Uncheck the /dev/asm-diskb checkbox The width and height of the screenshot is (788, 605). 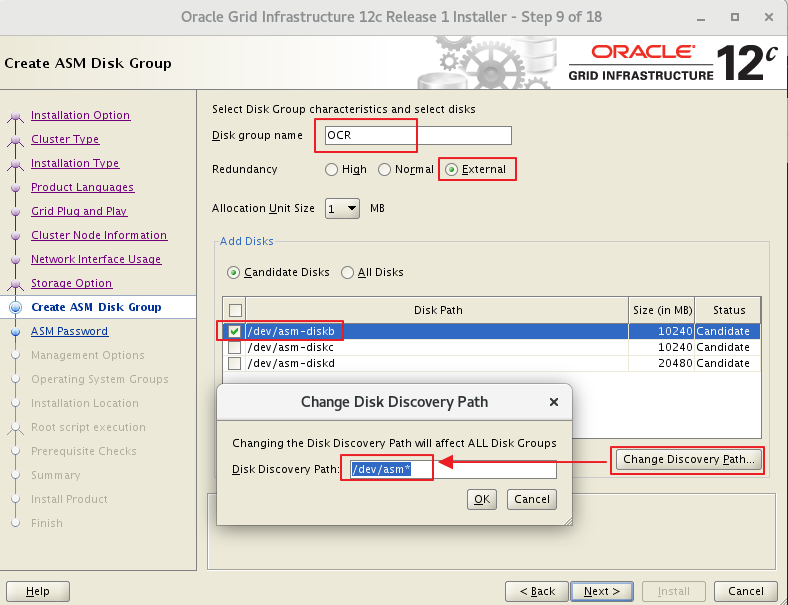234,331
